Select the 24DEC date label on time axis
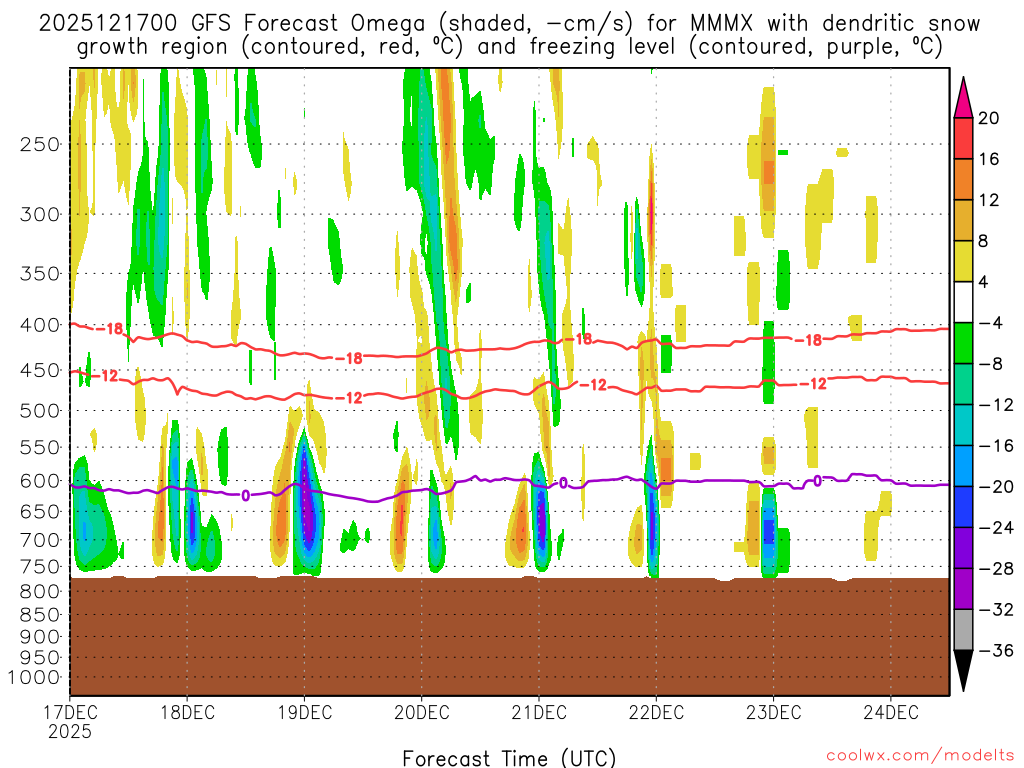1024x768 pixels. pyautogui.click(x=890, y=713)
